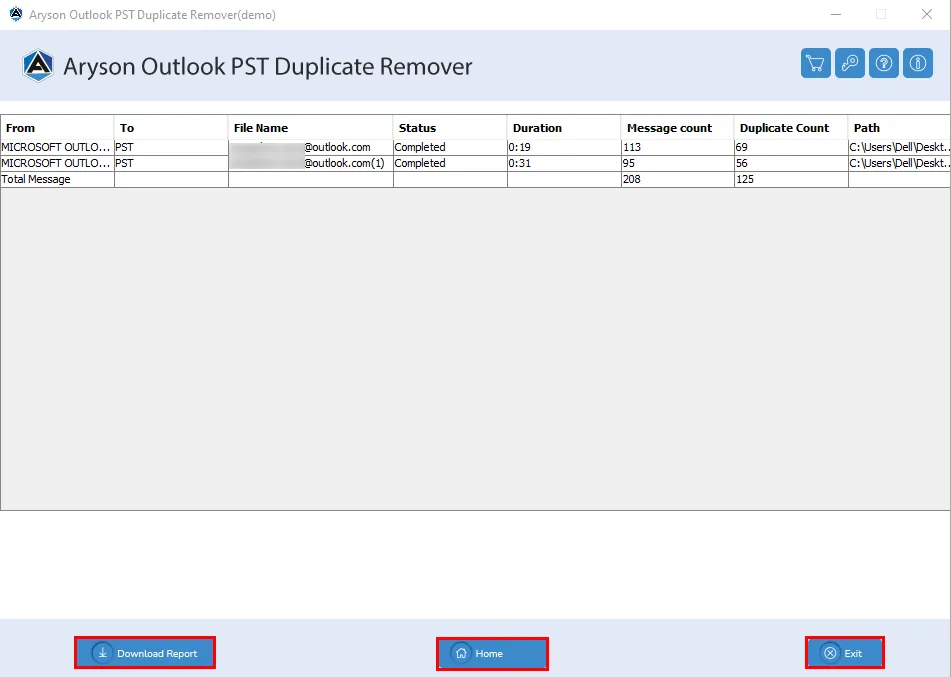Close the Aryson window

tap(927, 14)
